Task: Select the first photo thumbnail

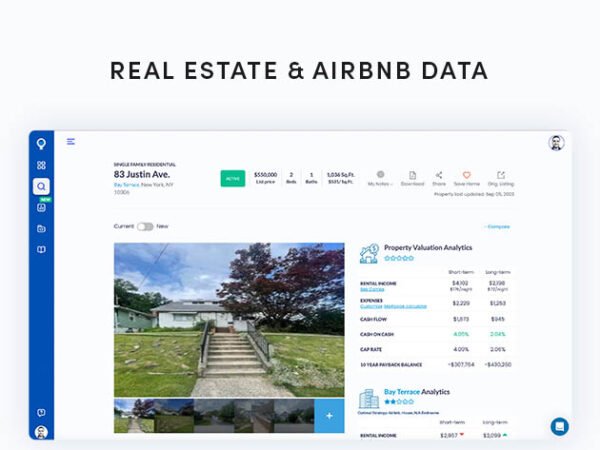Action: 133,415
